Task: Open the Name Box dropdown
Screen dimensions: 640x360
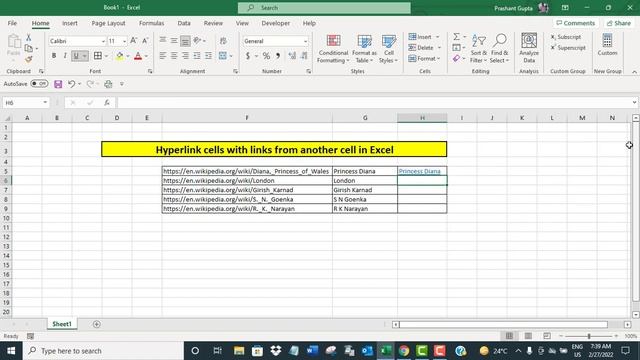Action: pos(45,102)
